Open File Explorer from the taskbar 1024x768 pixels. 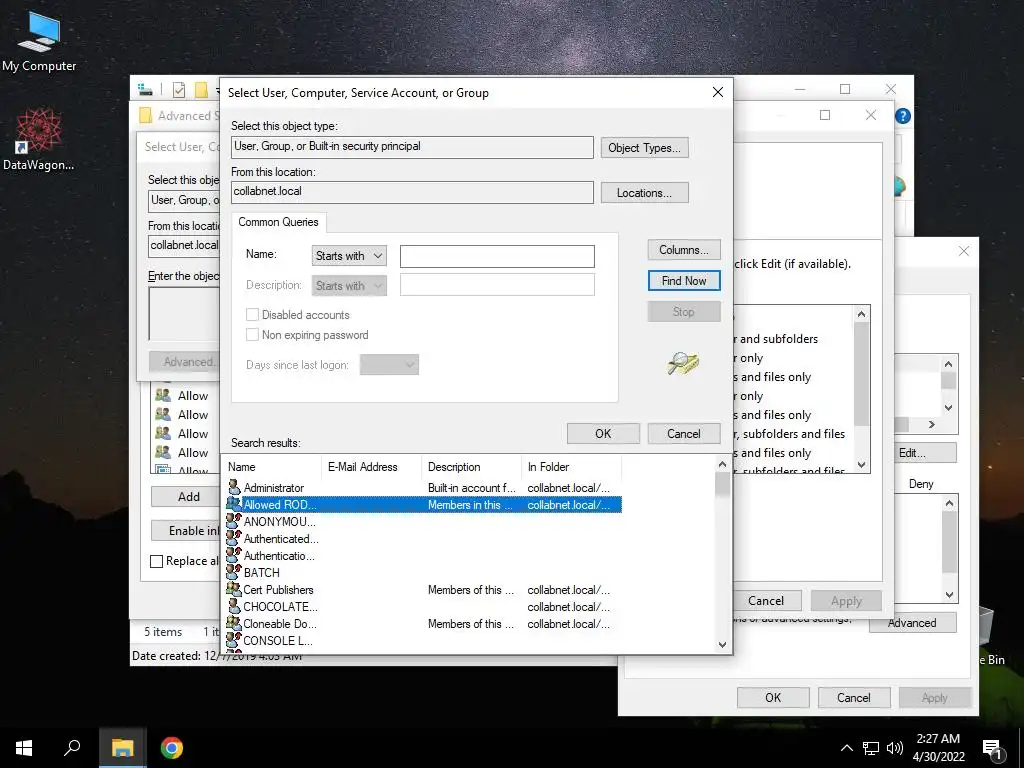point(122,748)
